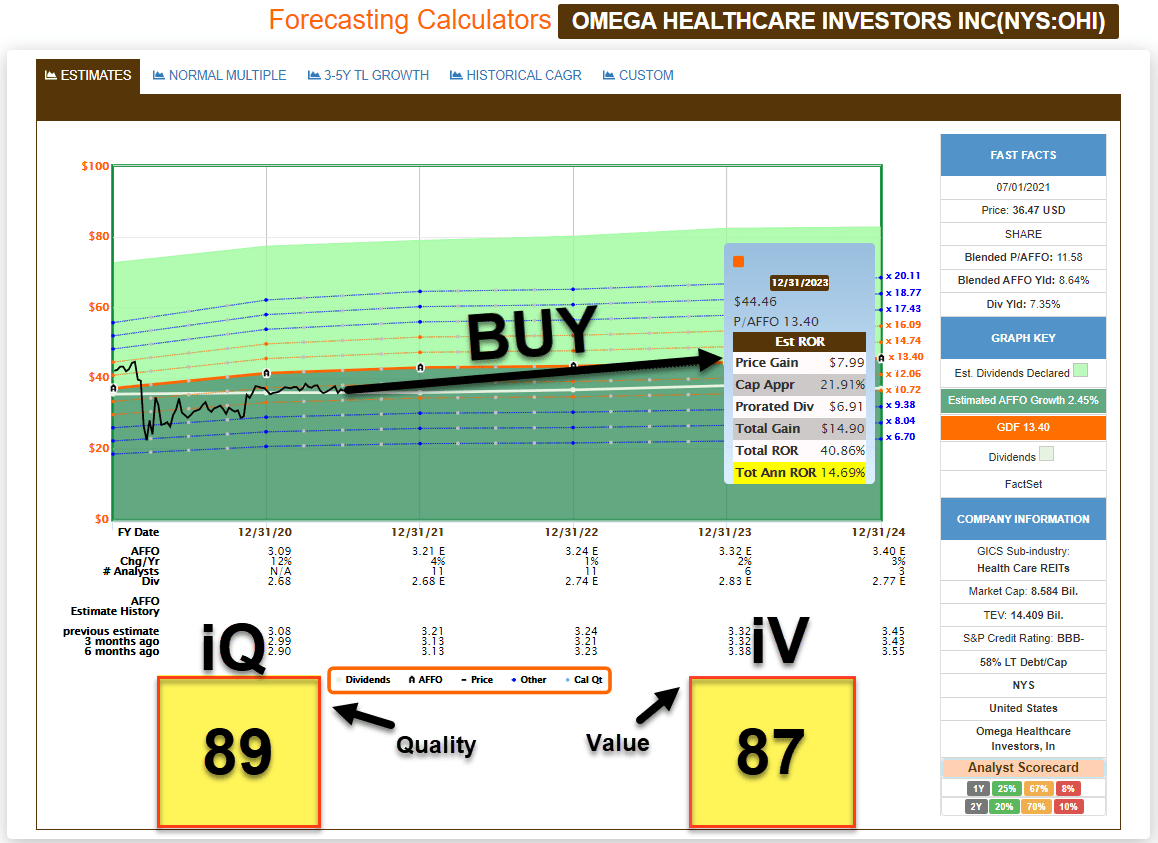
Task: Select the CUSTOM tab
Action: coord(638,75)
